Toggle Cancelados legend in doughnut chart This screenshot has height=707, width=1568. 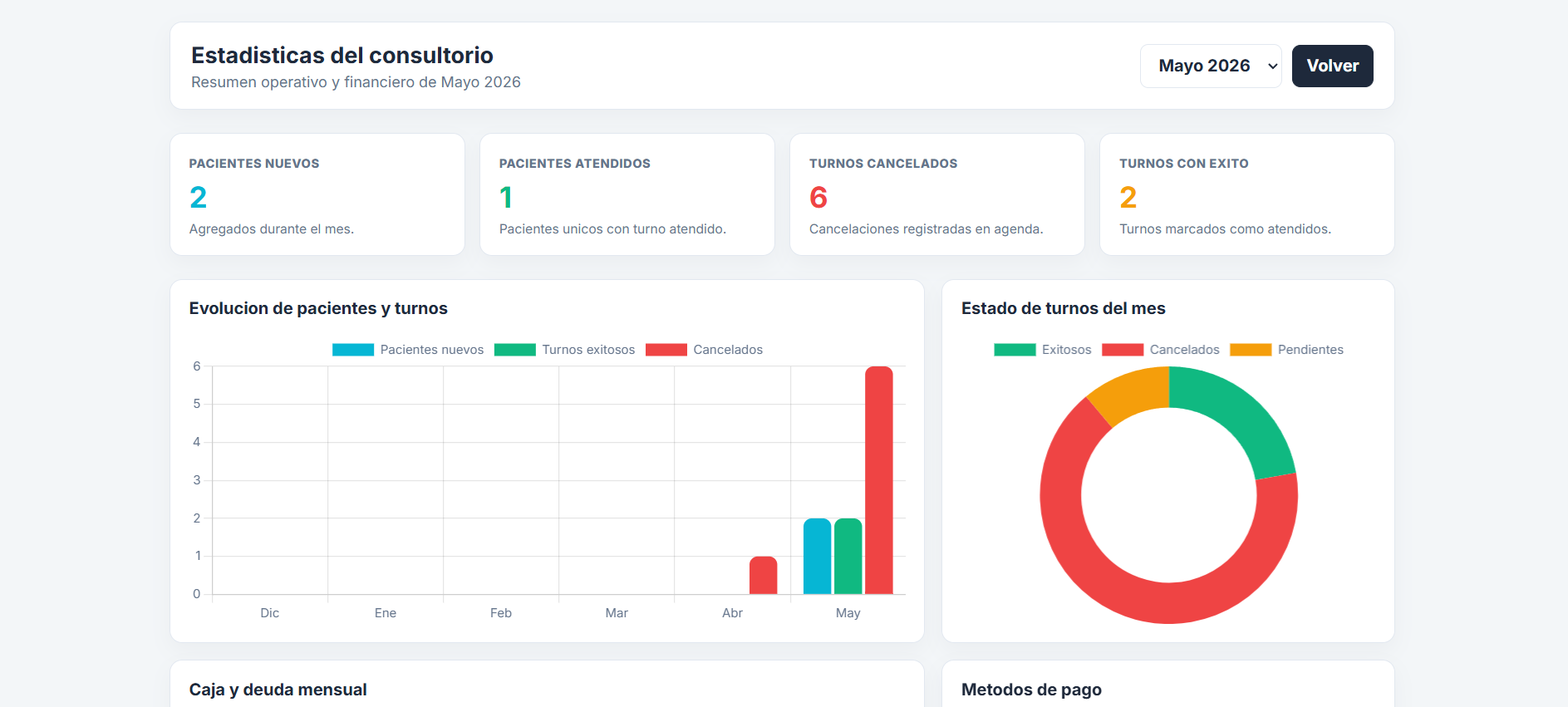pos(1161,350)
